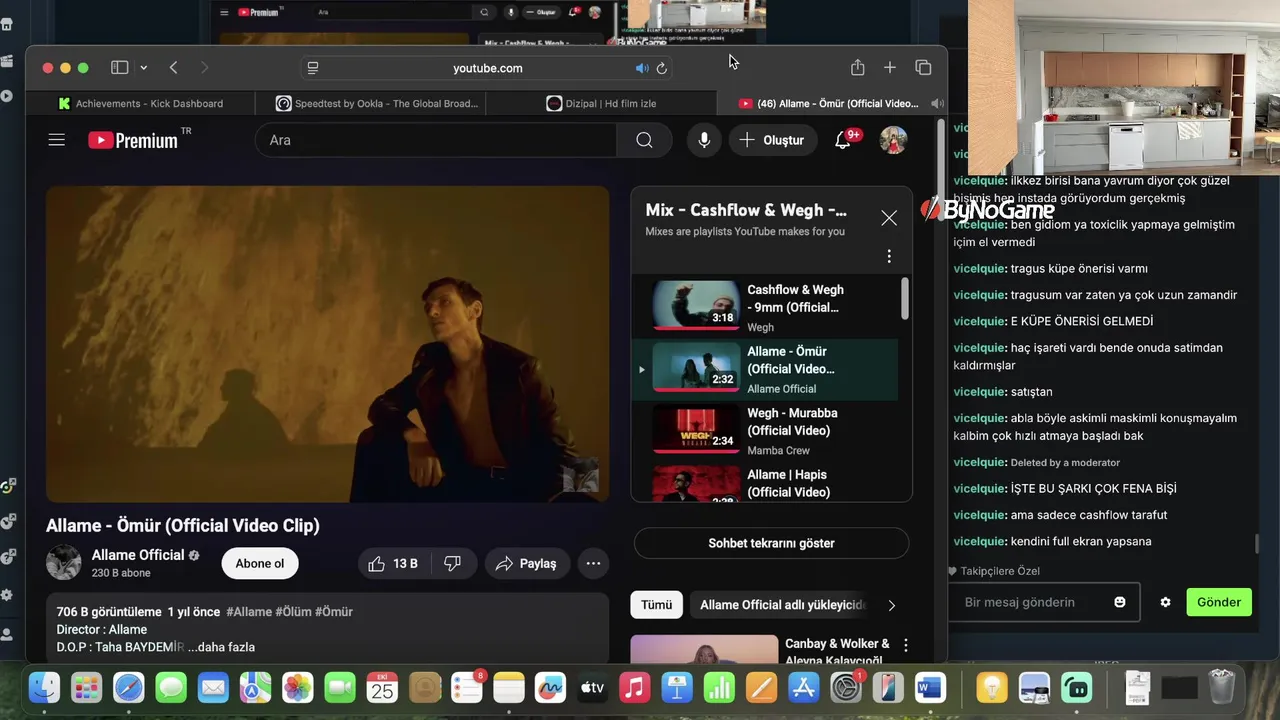
Task: Open the YouTube hamburger guide menu
Action: click(57, 140)
